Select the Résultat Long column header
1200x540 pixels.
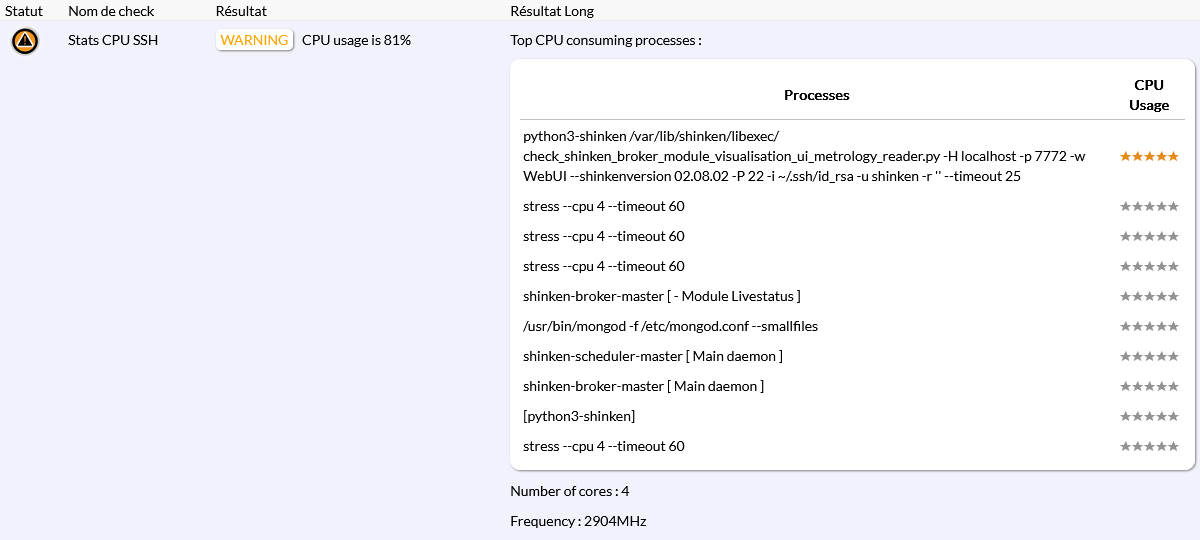click(x=552, y=11)
